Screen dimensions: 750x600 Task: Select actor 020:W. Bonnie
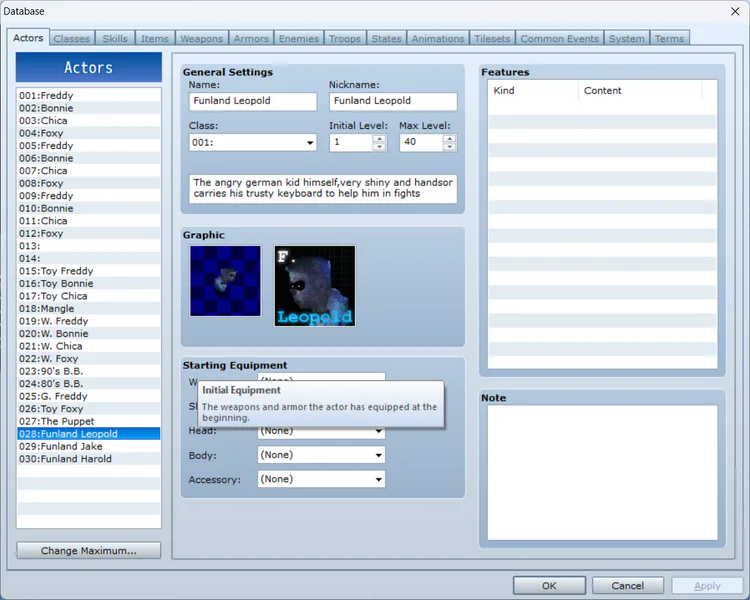[88, 333]
